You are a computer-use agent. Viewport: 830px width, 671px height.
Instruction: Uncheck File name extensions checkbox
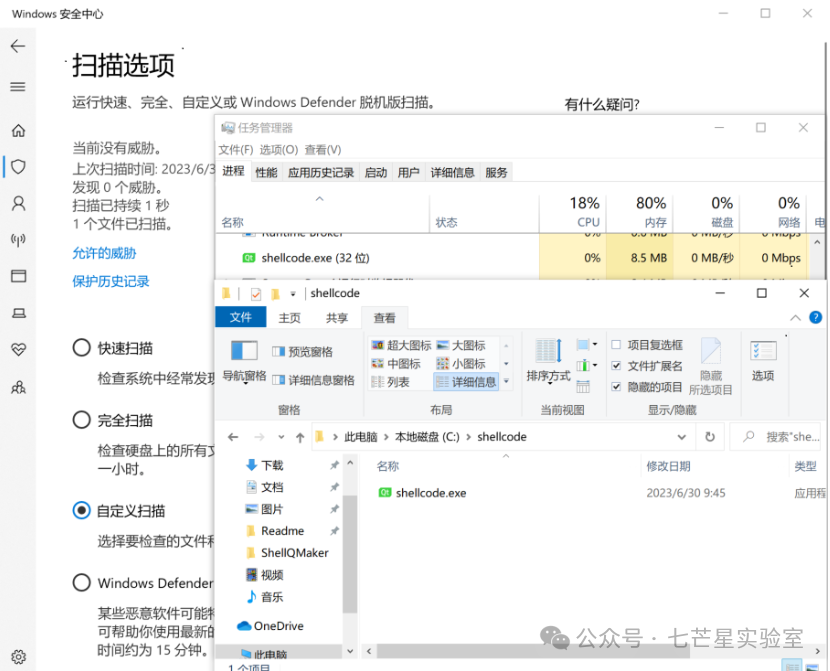pyautogui.click(x=616, y=366)
